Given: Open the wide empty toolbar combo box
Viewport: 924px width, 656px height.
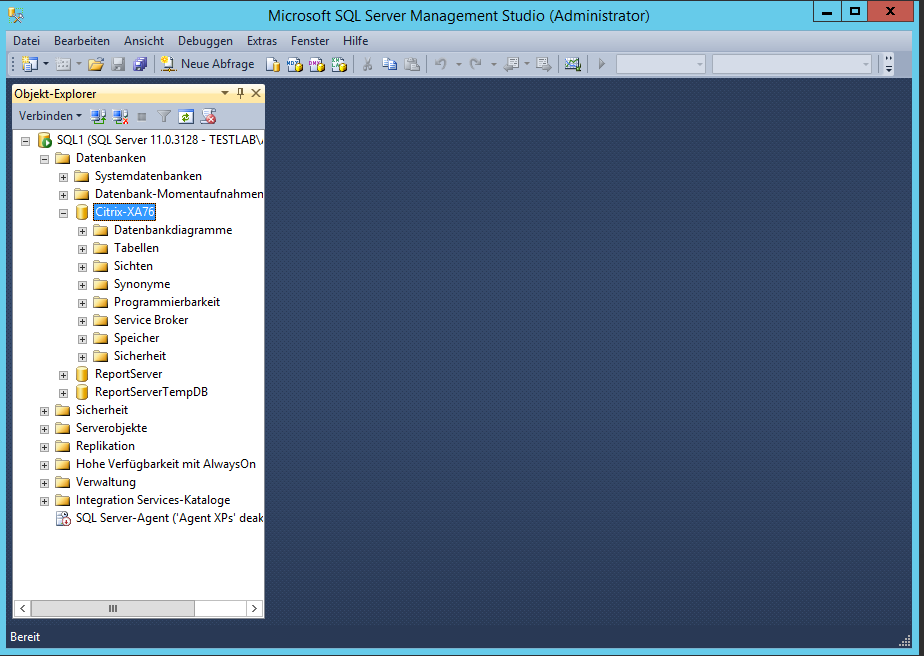Looking at the screenshot, I should 791,64.
